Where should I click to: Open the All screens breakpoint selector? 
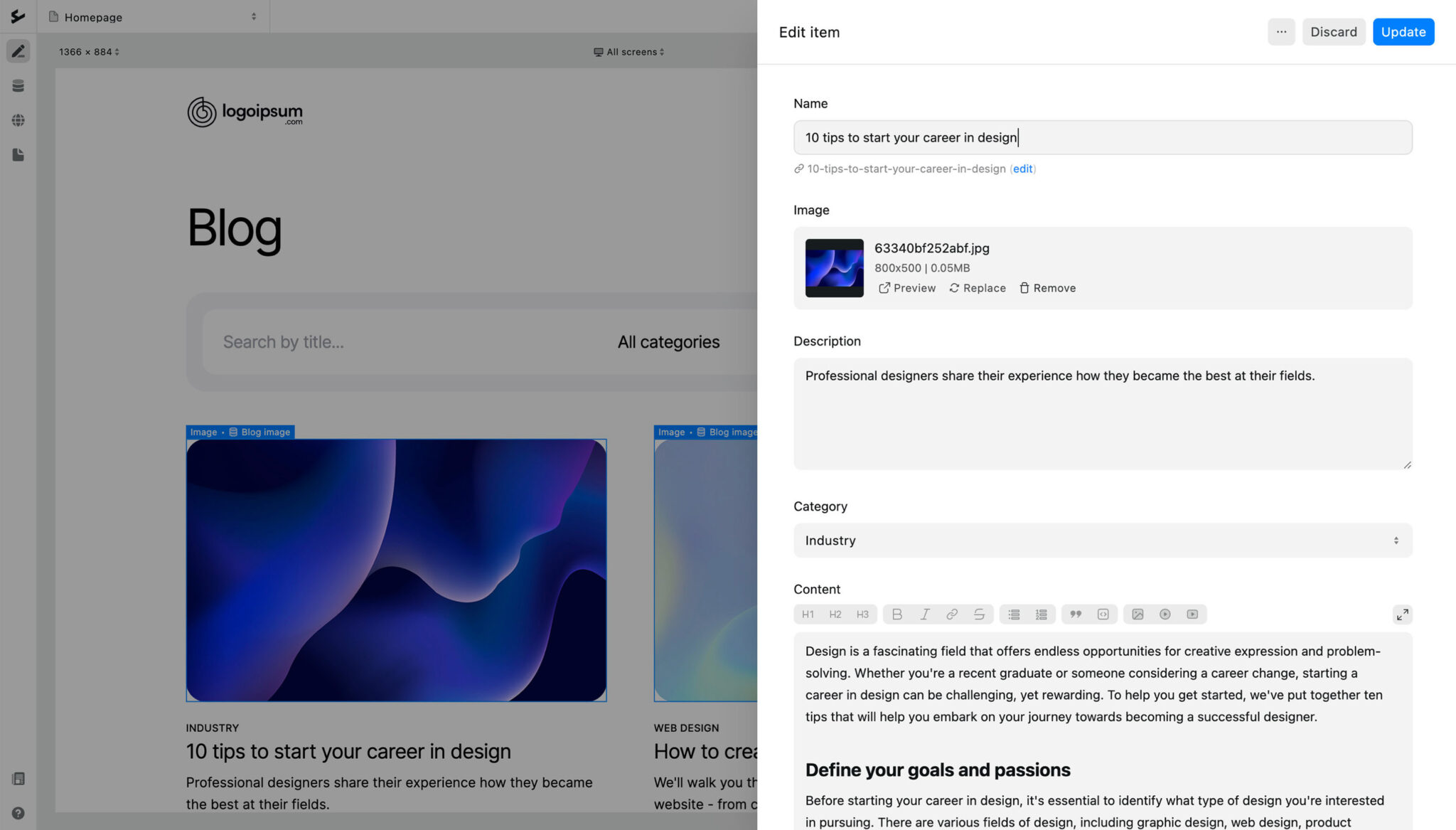pos(628,51)
